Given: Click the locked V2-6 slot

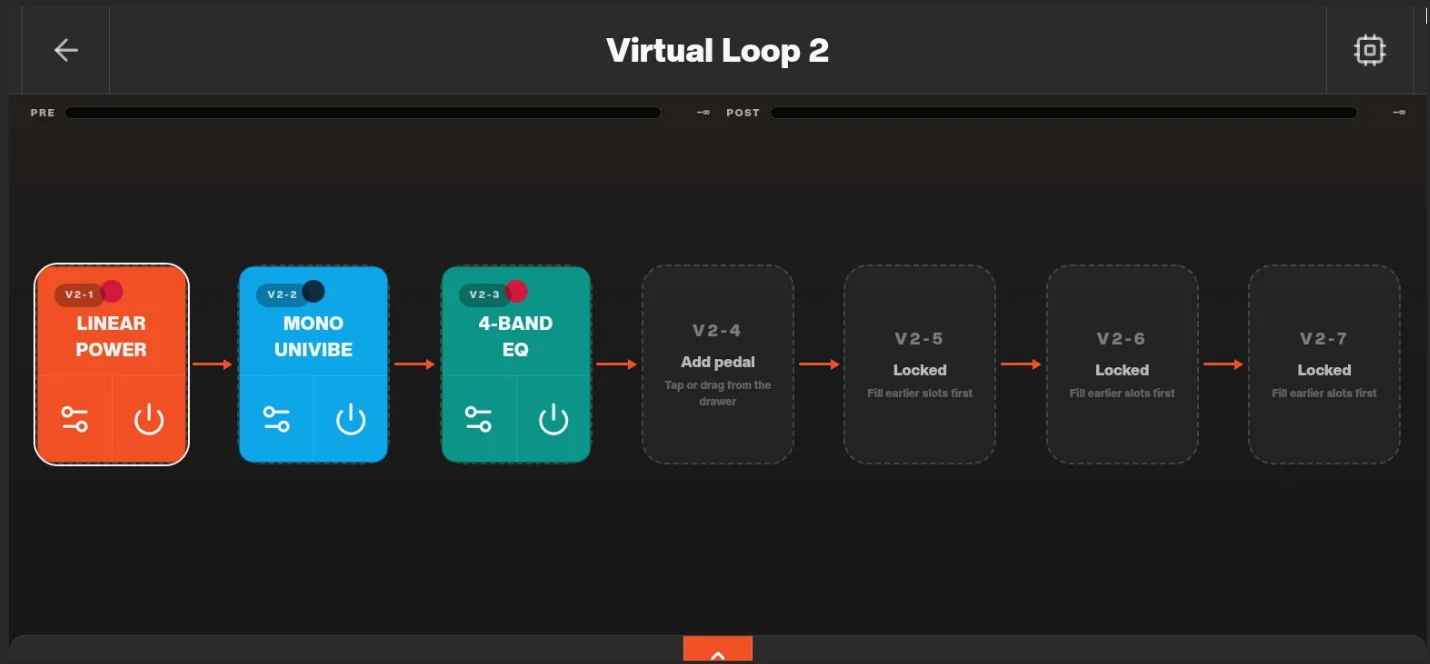Looking at the screenshot, I should click(1122, 364).
